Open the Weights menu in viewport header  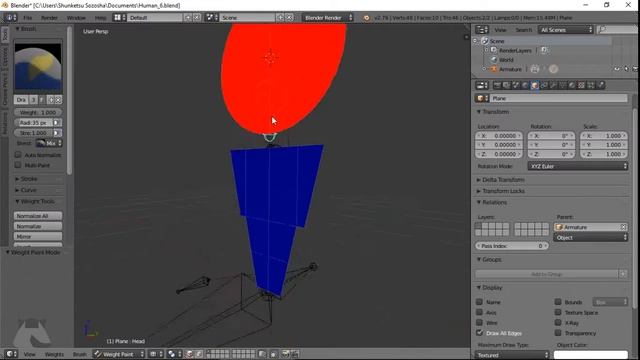(54, 354)
